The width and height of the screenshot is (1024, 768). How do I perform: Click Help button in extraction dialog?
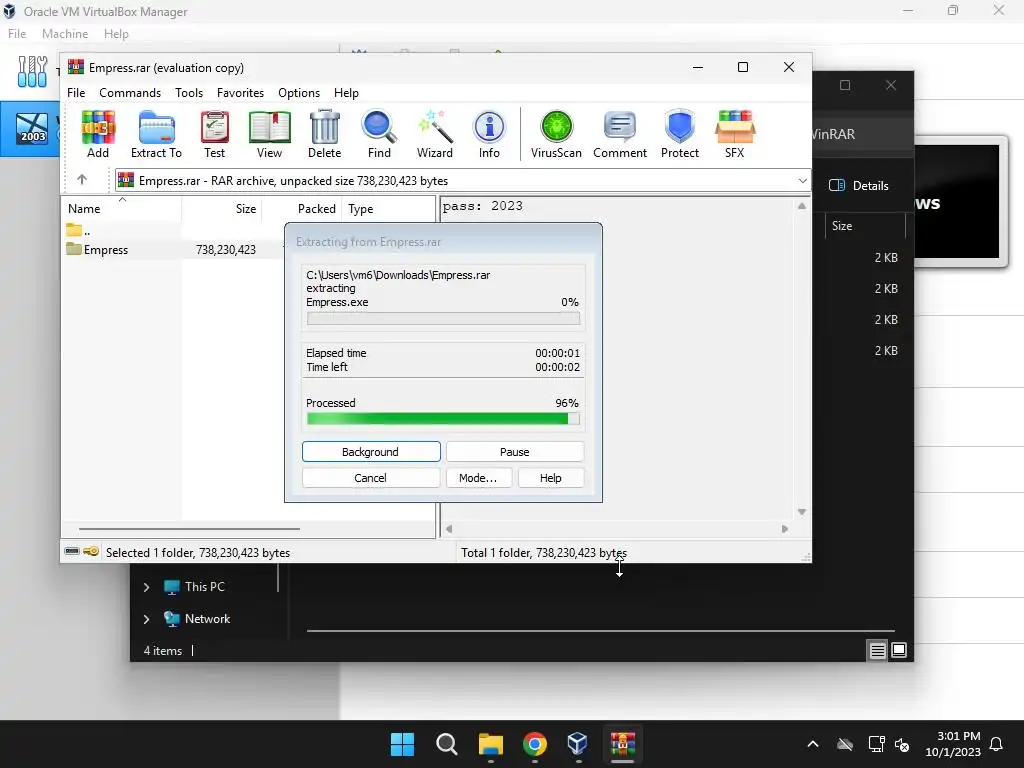551,478
